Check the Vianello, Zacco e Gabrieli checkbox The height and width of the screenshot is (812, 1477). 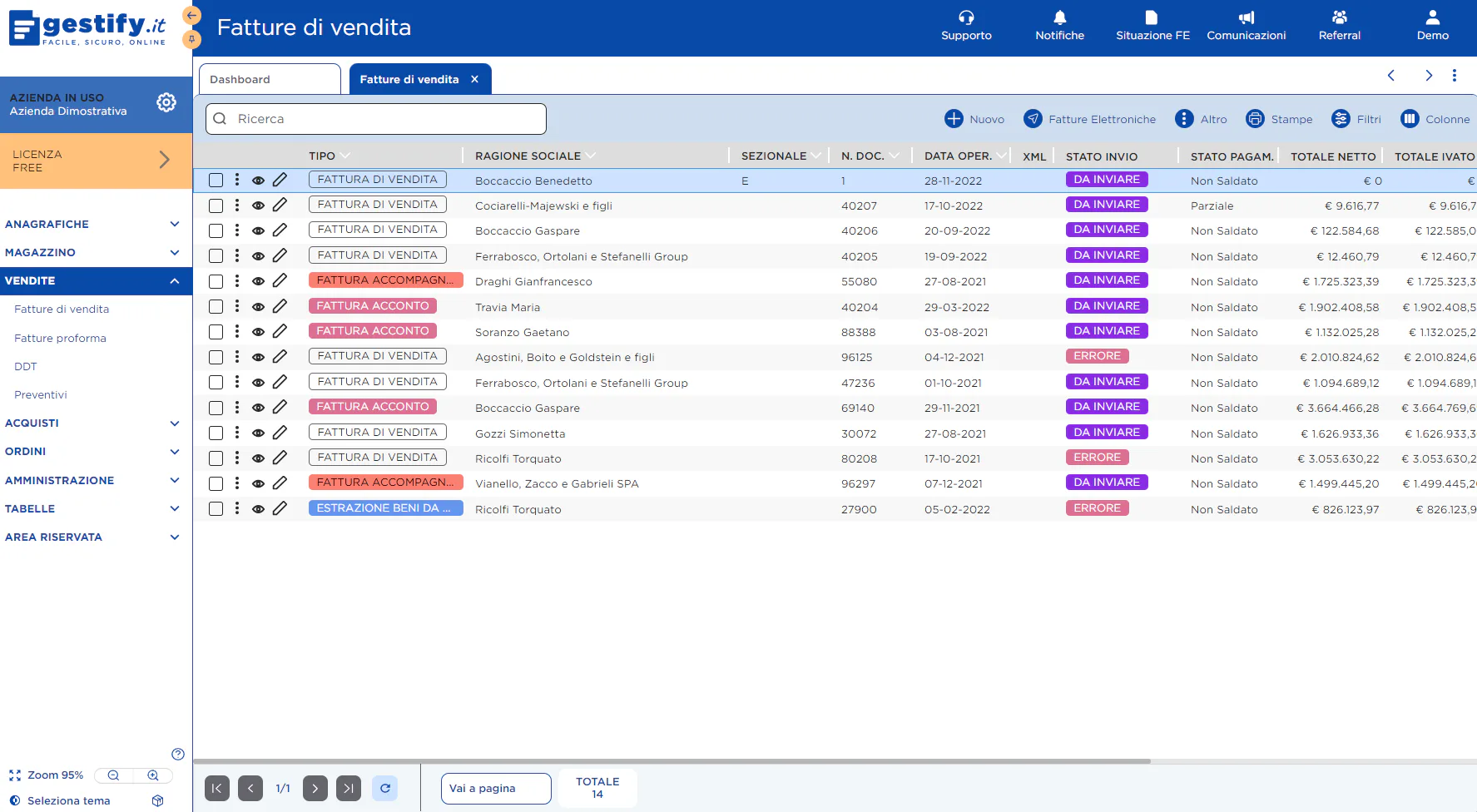(x=216, y=483)
